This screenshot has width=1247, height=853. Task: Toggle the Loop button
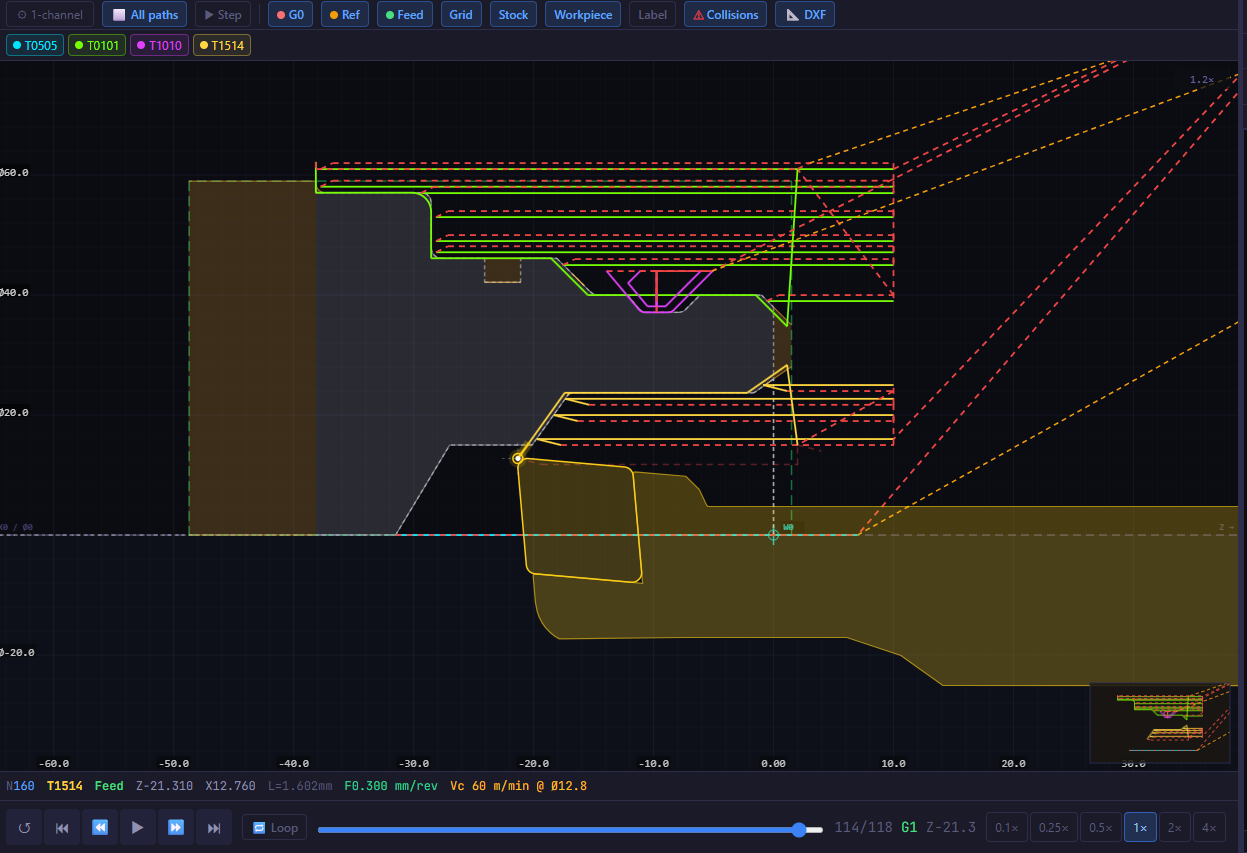pyautogui.click(x=275, y=828)
